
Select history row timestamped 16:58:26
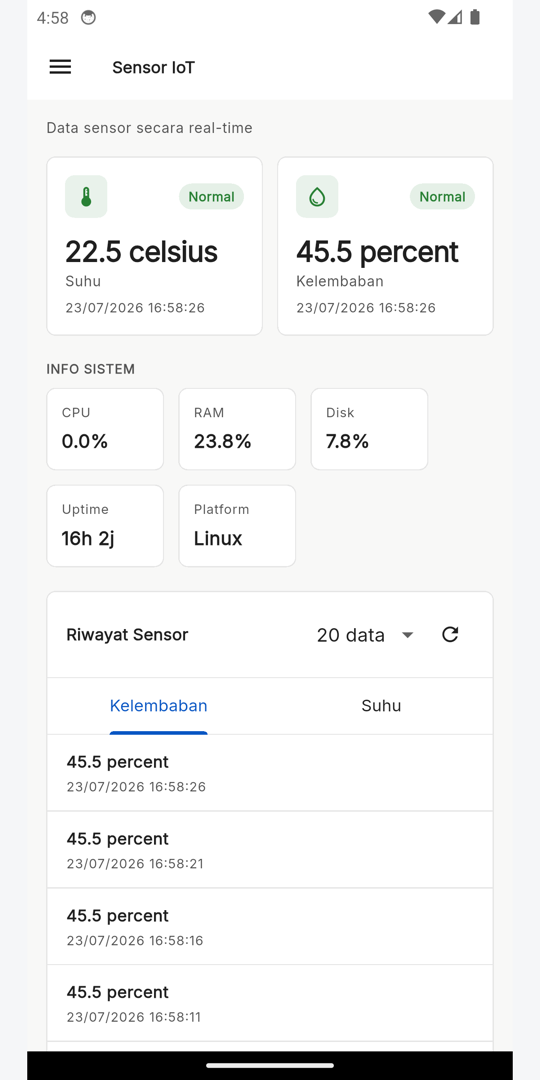270,773
